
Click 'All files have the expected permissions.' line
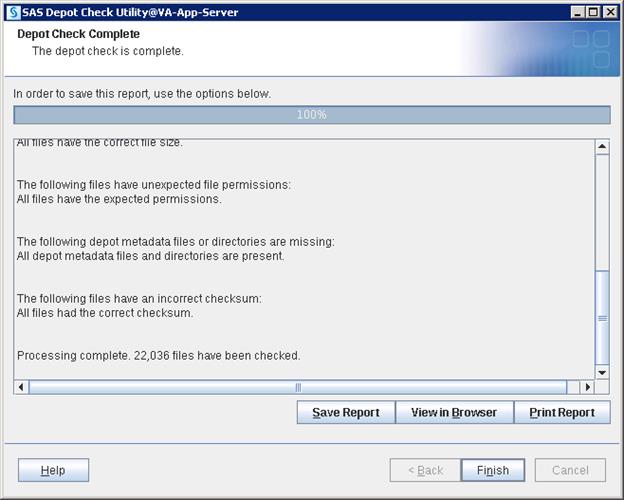pos(119,199)
